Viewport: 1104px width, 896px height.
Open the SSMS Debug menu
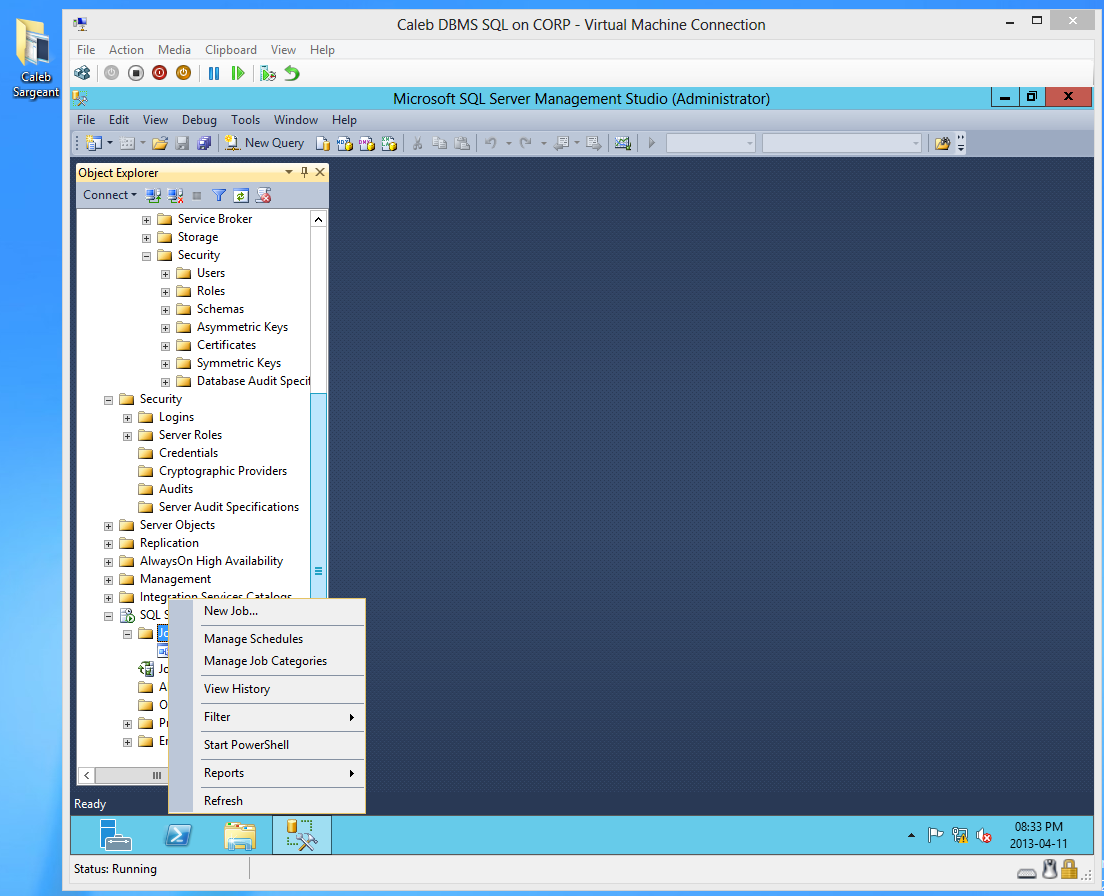199,120
